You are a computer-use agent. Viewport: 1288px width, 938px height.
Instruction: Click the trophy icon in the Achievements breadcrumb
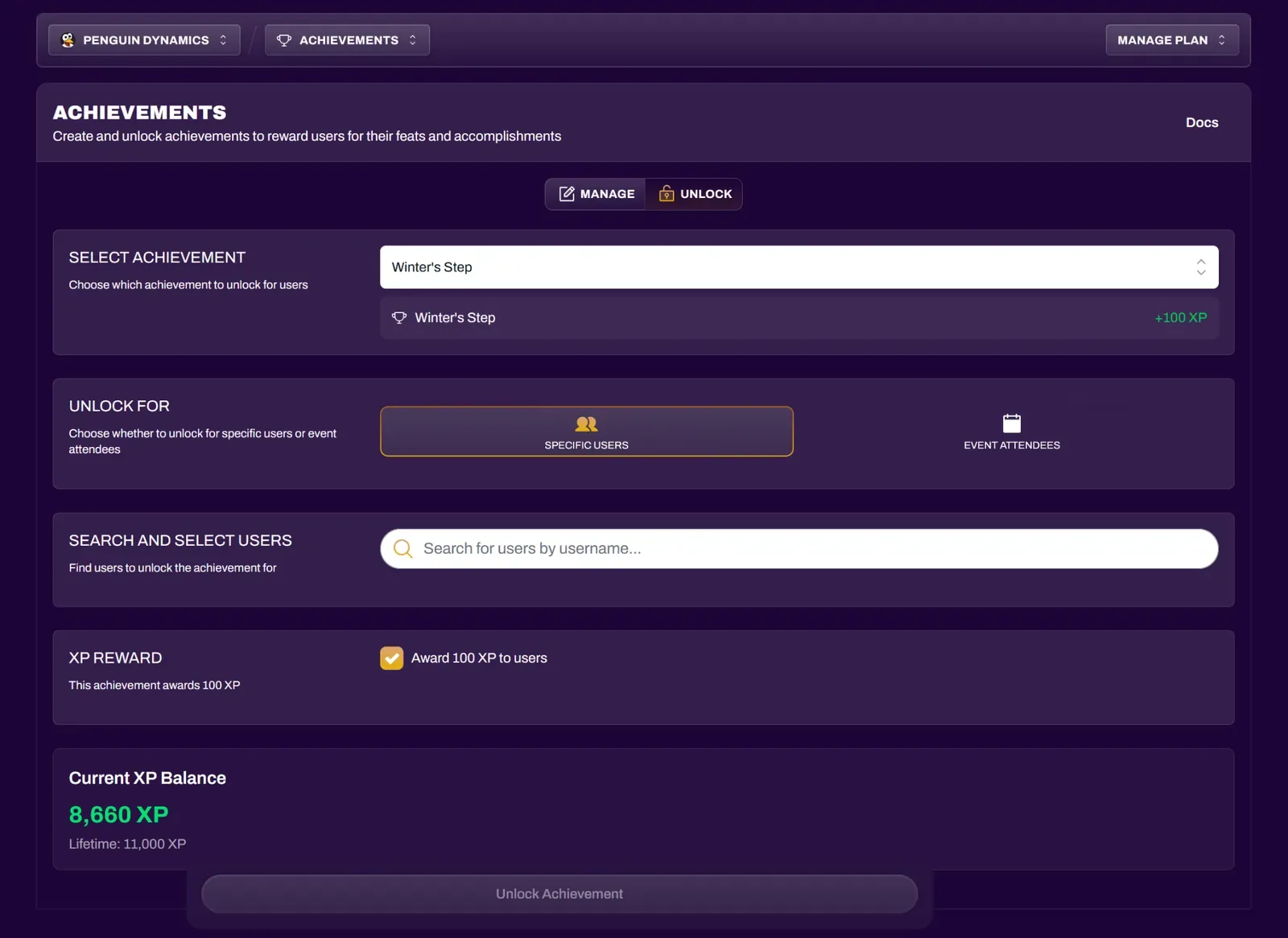click(x=283, y=39)
